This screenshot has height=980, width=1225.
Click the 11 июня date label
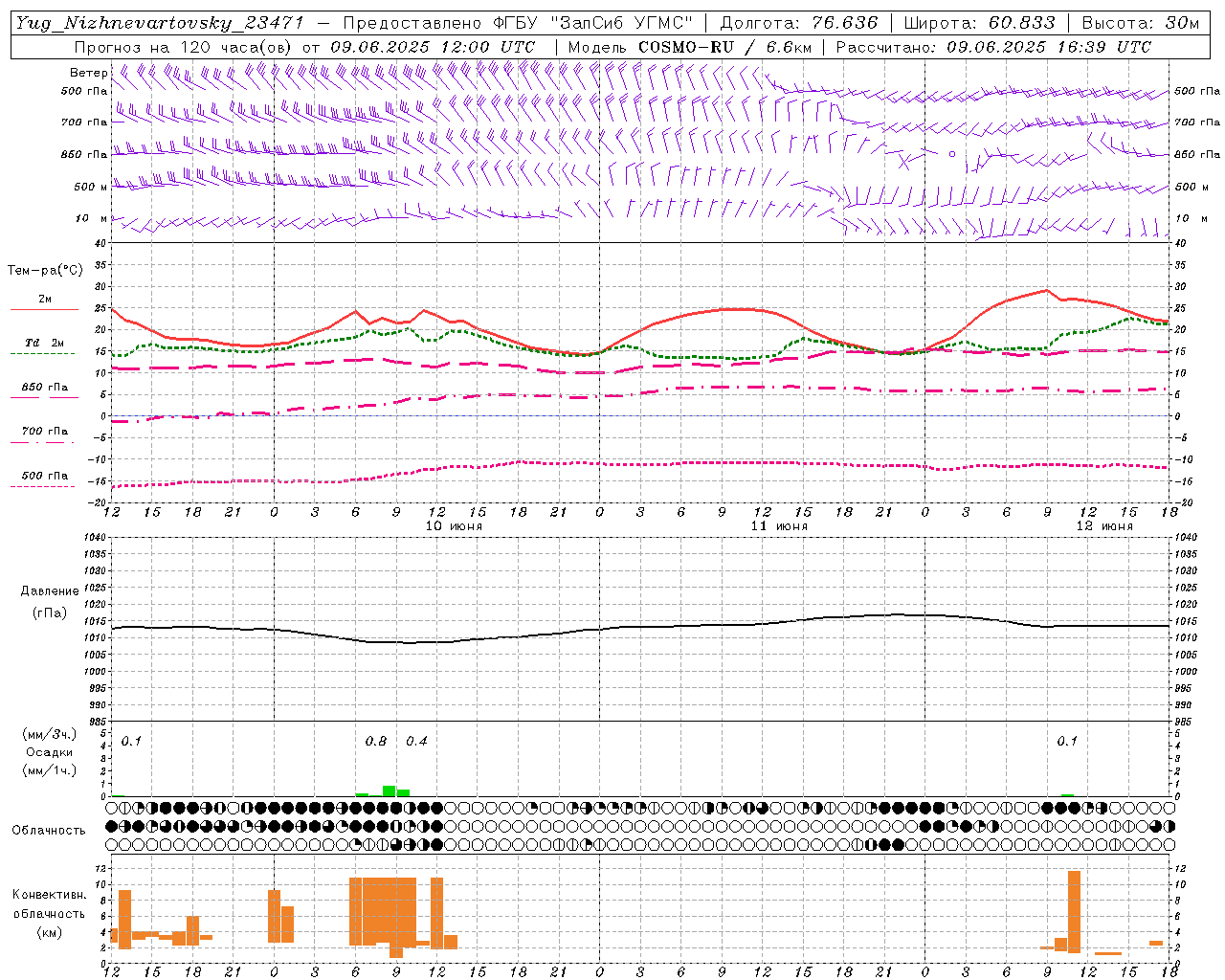pyautogui.click(x=779, y=526)
